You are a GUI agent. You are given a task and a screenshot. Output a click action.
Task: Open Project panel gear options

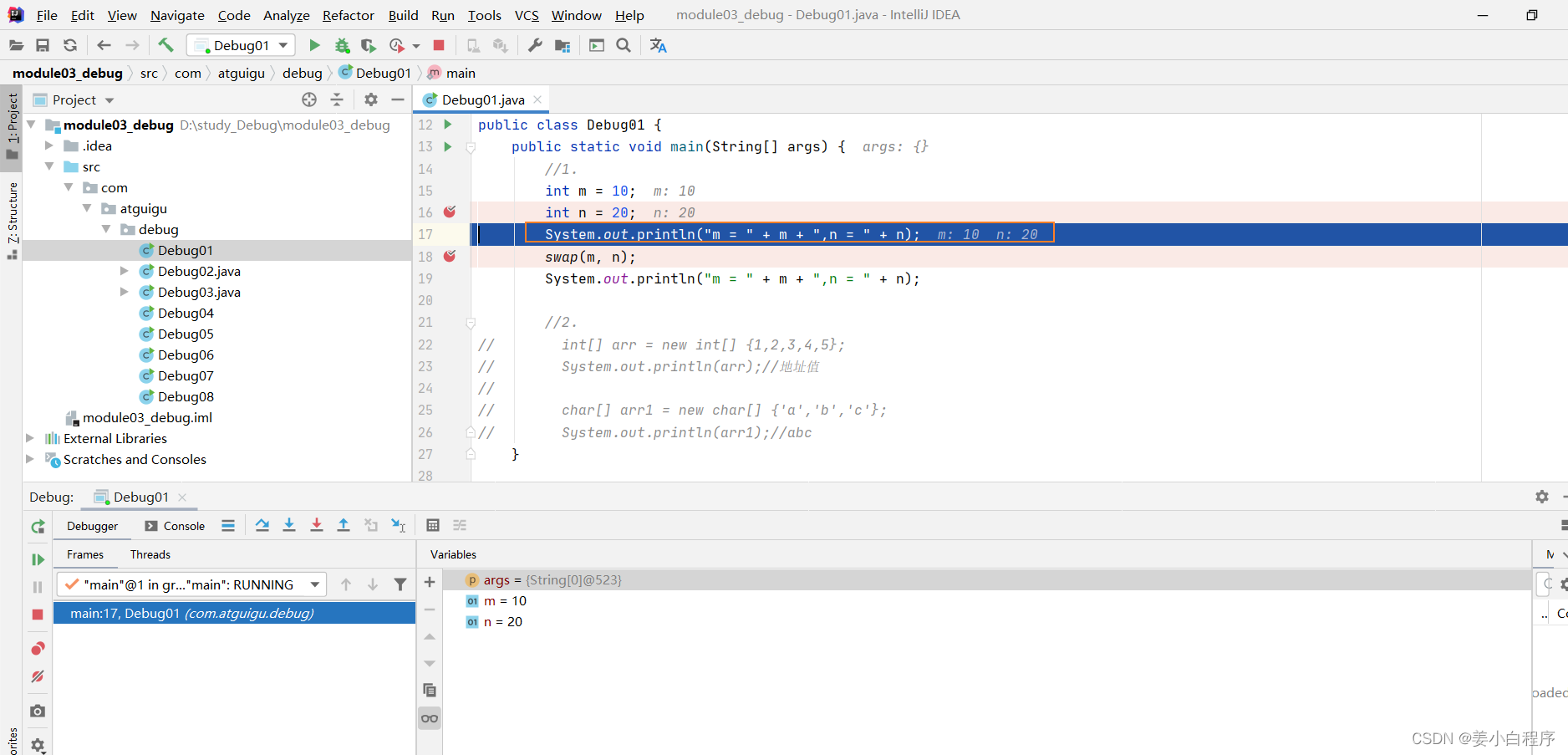tap(371, 99)
